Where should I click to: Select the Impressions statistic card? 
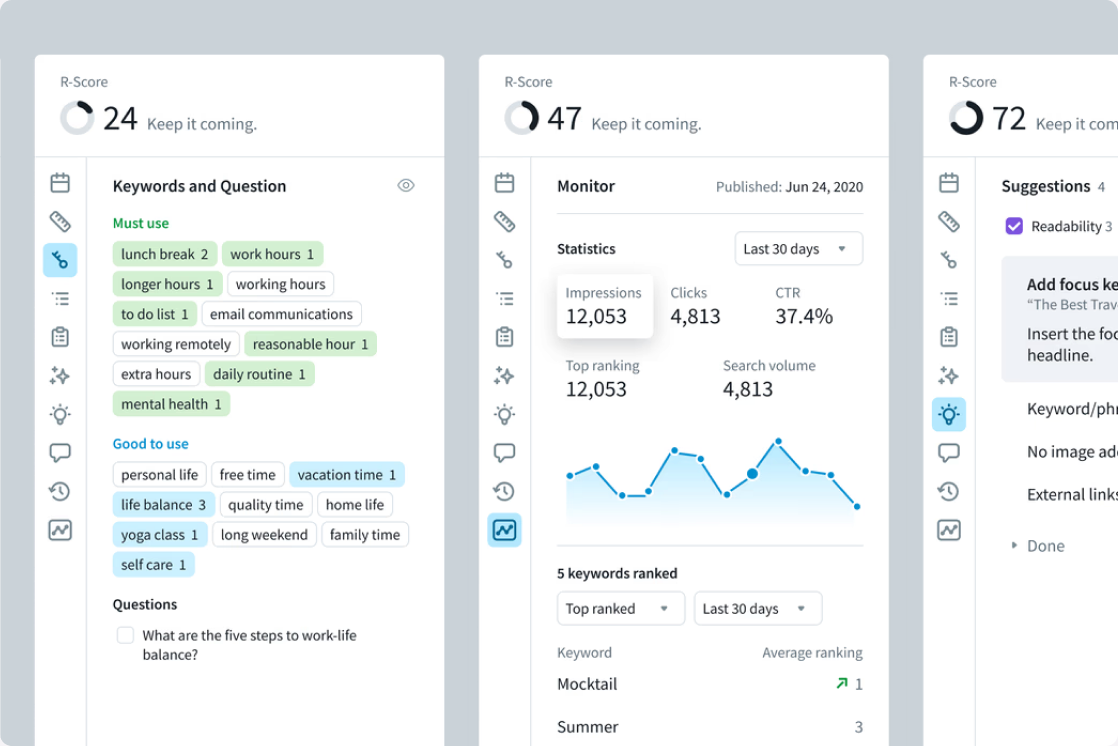point(605,306)
